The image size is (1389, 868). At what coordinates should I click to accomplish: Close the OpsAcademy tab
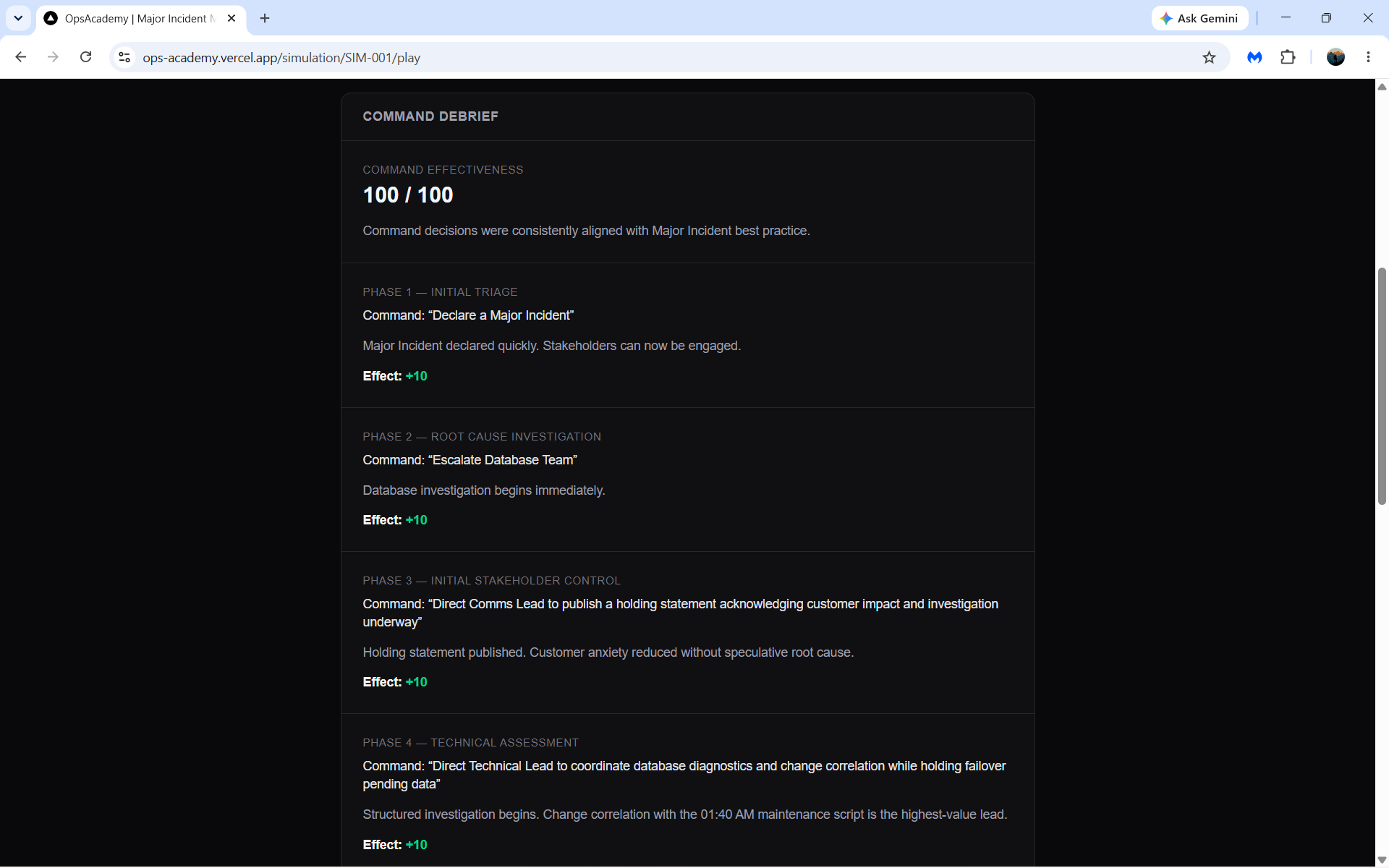click(x=231, y=18)
